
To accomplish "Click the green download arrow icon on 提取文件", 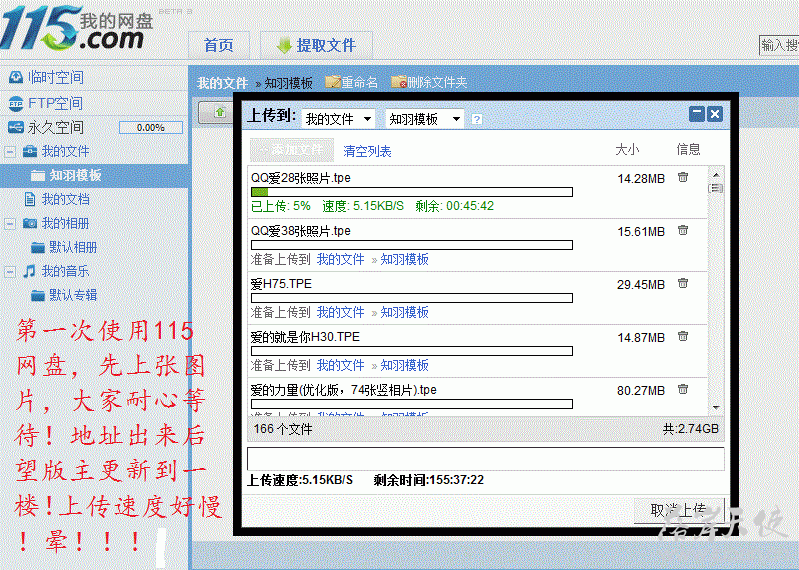I will pyautogui.click(x=283, y=46).
